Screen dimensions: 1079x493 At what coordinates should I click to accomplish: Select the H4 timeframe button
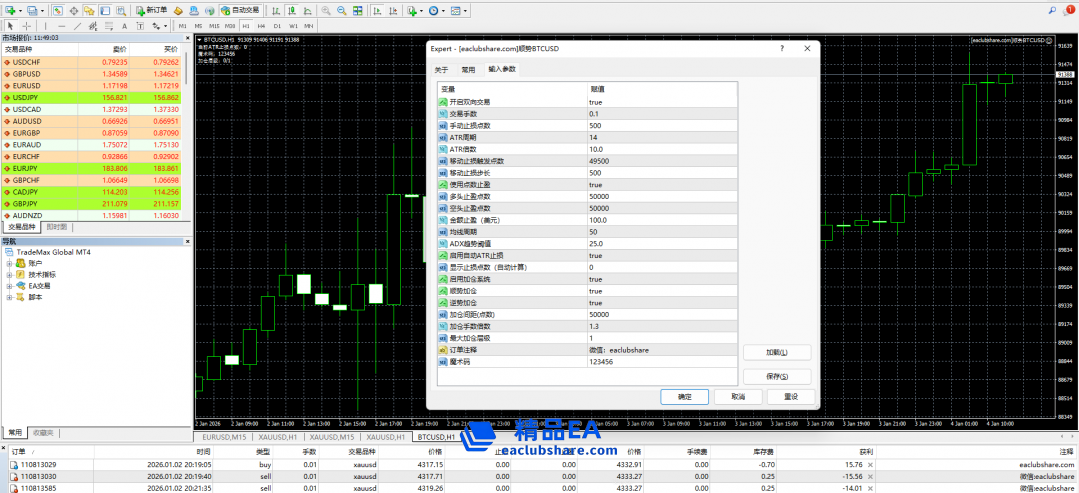[262, 25]
